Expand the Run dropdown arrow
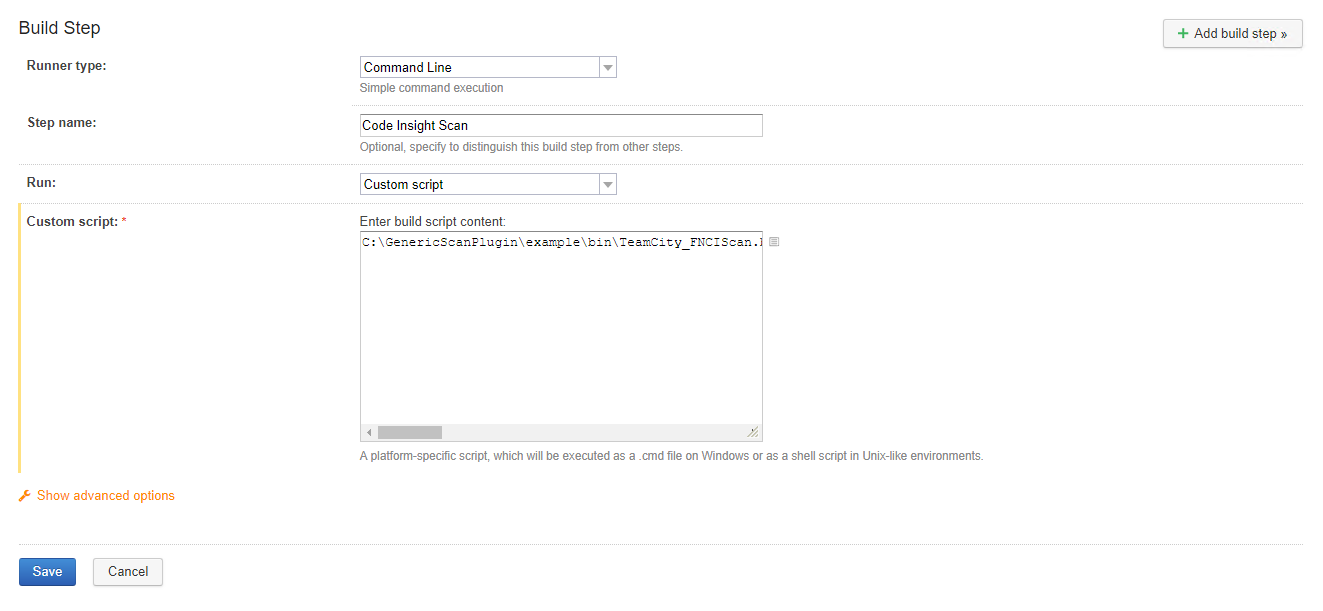The image size is (1323, 611). pos(607,185)
